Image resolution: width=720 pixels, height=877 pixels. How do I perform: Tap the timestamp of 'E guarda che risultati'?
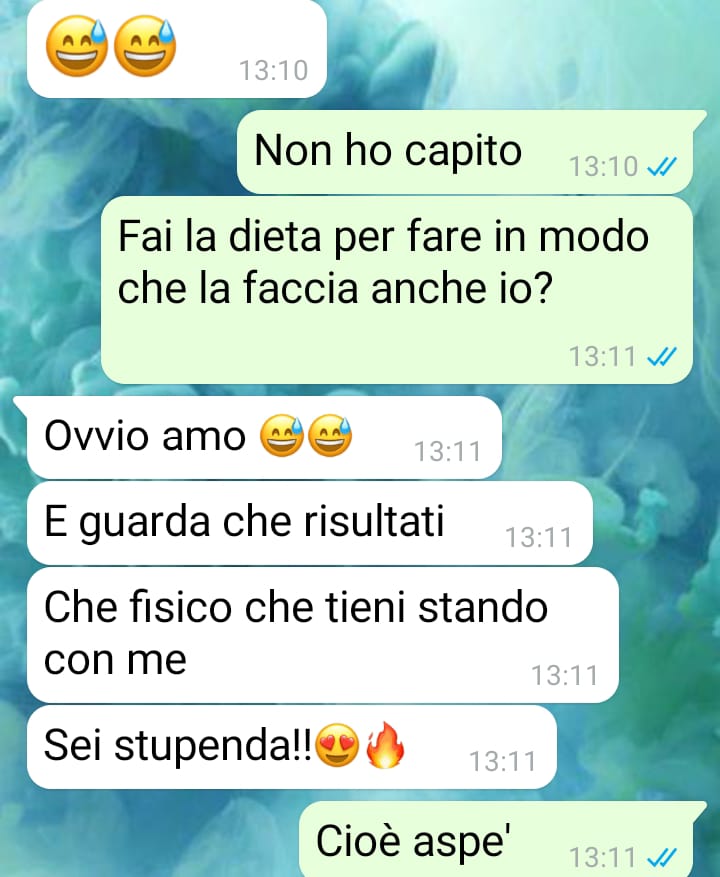539,537
